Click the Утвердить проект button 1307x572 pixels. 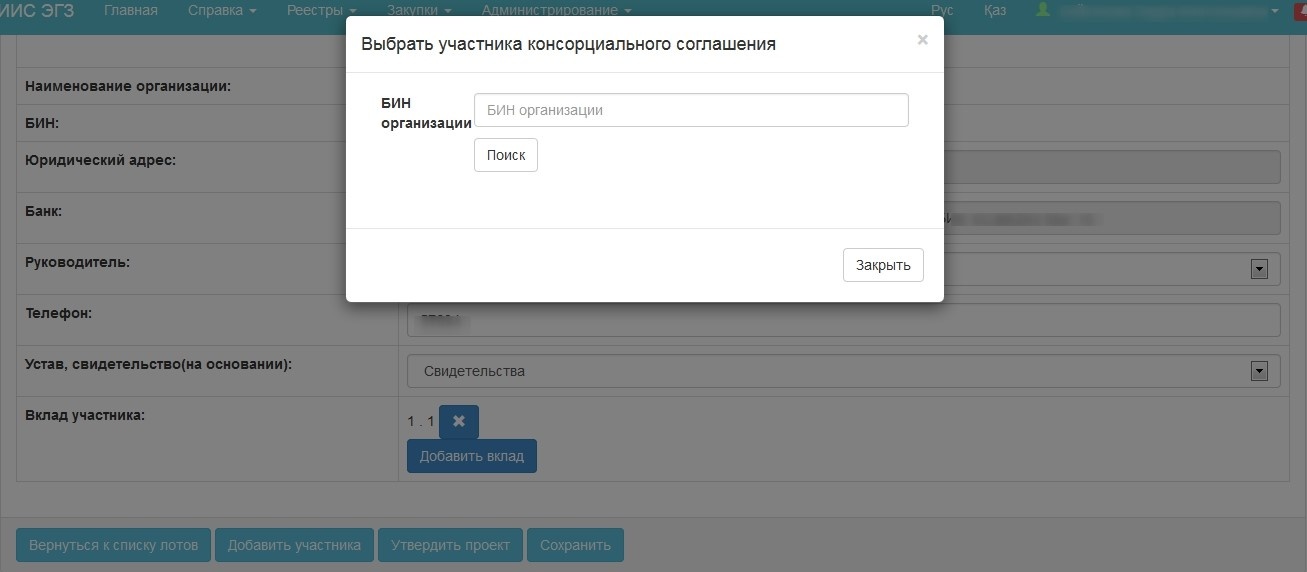pos(450,545)
